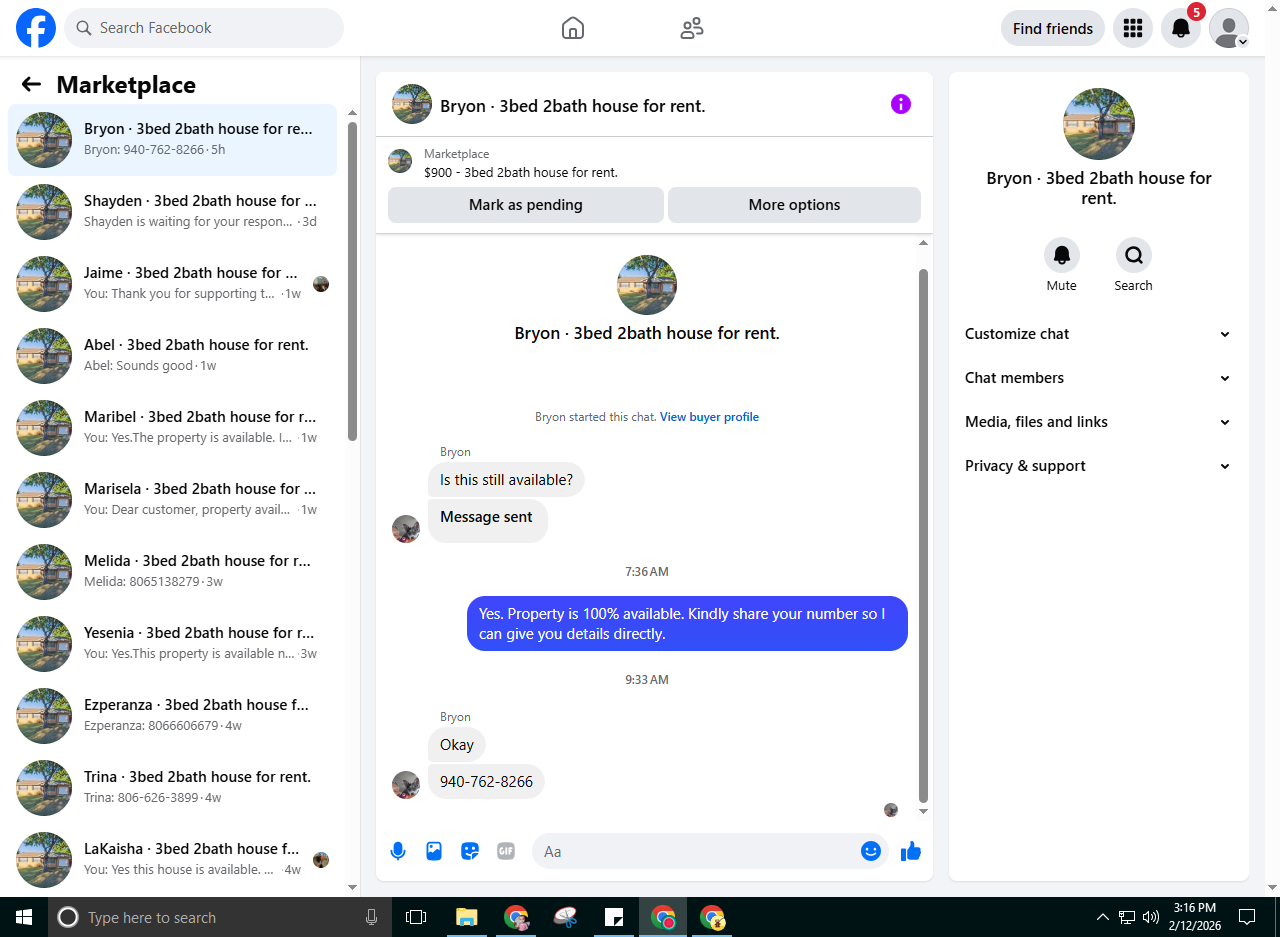Click Find friends button
Viewport: 1280px width, 937px height.
click(1053, 28)
